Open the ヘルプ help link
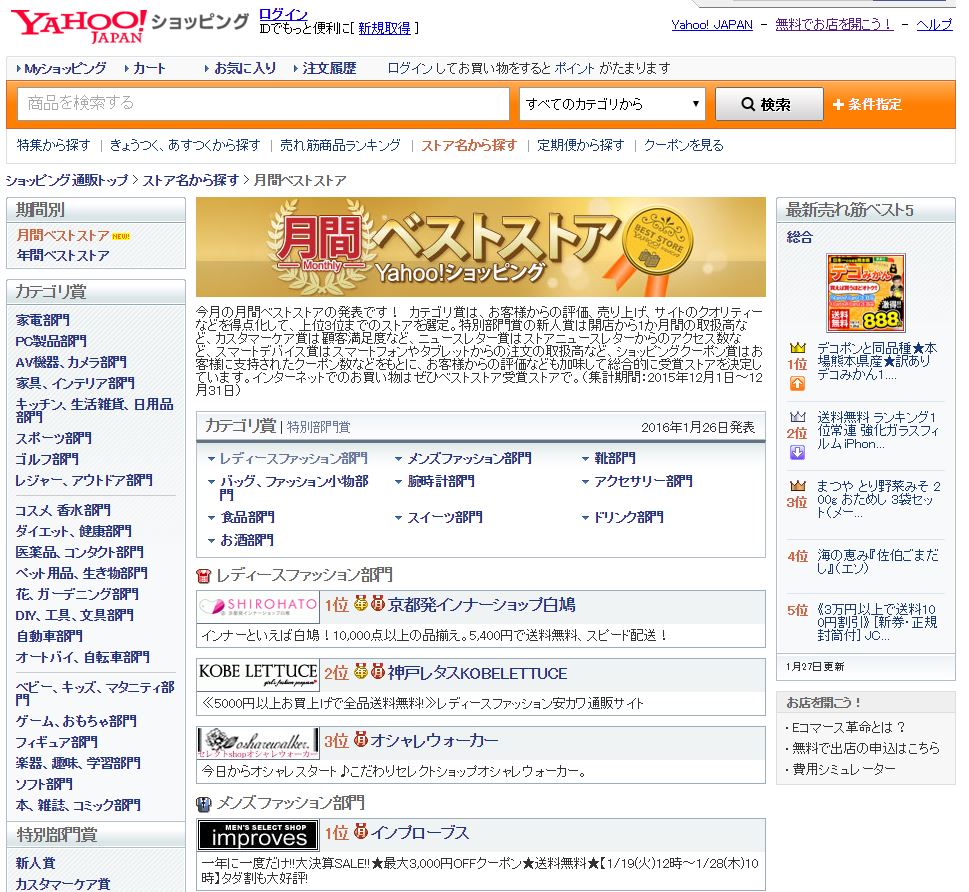The image size is (969, 892). coord(934,25)
